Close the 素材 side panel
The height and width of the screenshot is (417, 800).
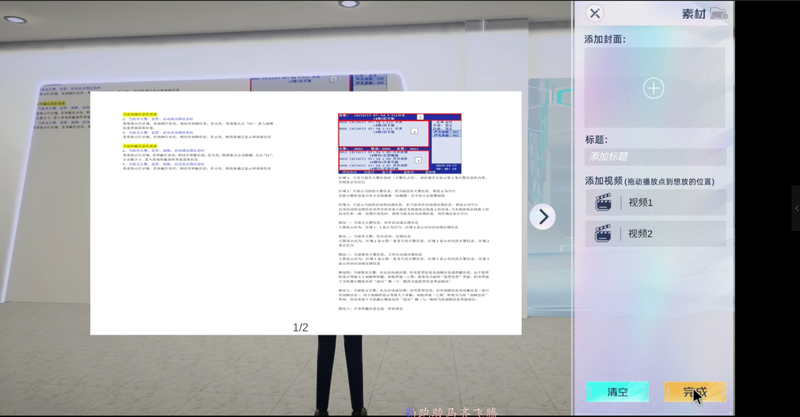pyautogui.click(x=594, y=13)
